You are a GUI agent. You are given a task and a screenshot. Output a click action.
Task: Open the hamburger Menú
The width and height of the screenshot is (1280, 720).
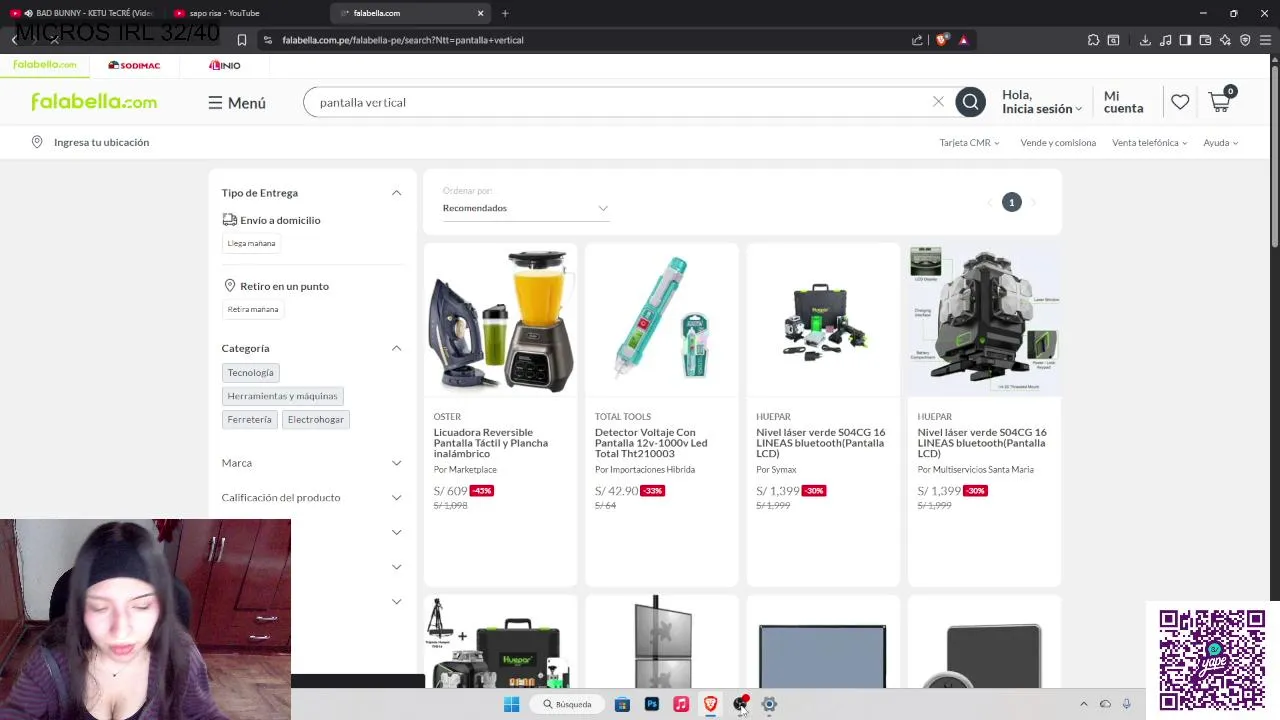coord(237,102)
